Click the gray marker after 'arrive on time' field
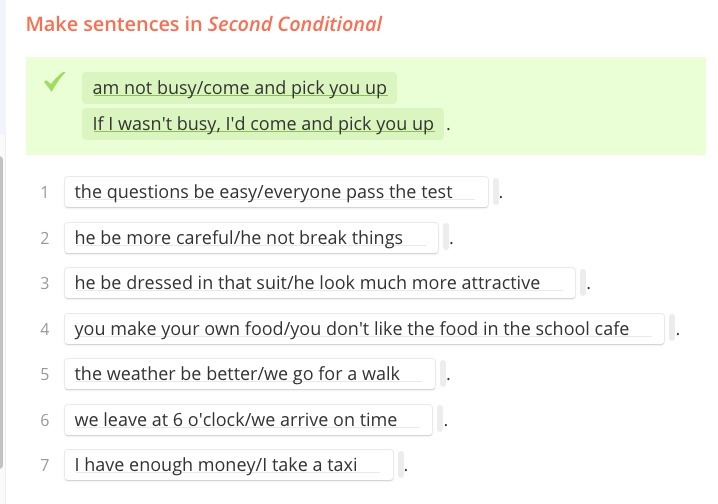 click(438, 420)
